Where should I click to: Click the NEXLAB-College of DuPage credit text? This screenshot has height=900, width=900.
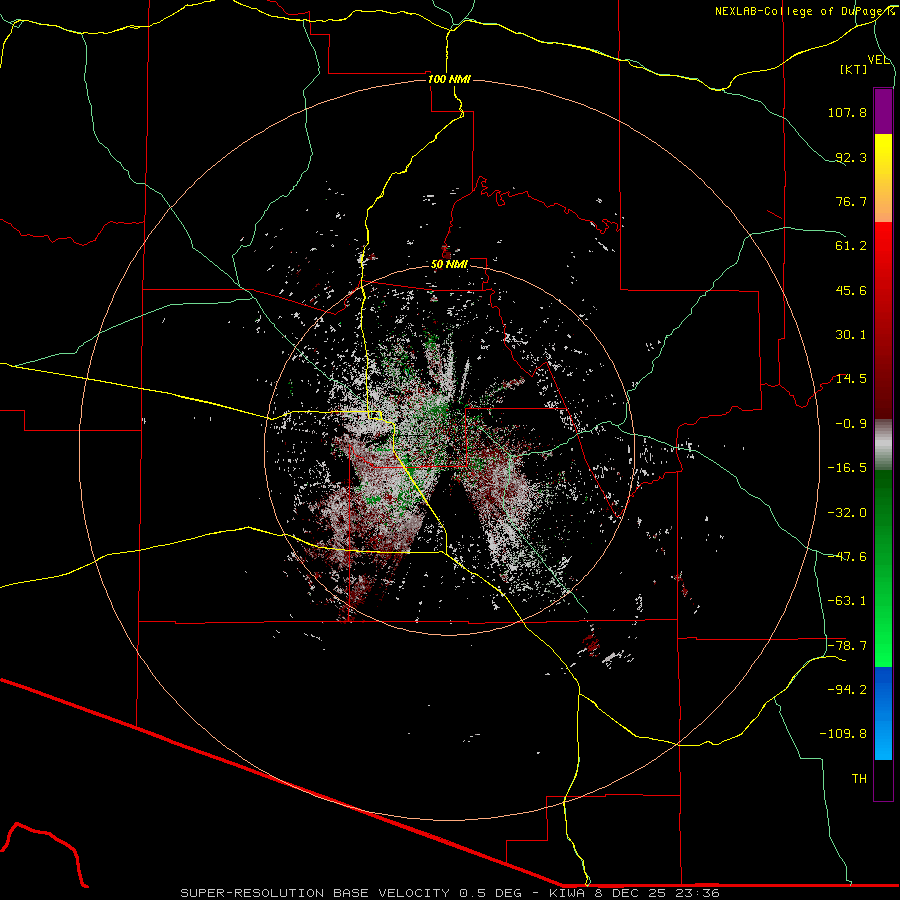click(805, 11)
